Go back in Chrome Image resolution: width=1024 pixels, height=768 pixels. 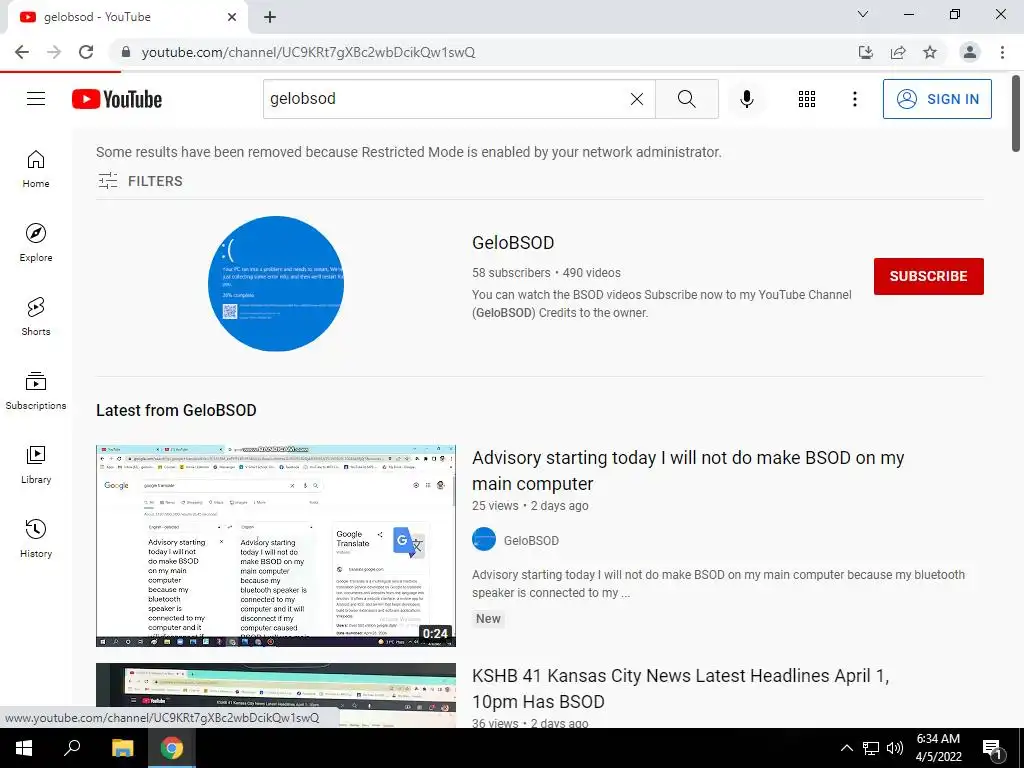click(22, 52)
